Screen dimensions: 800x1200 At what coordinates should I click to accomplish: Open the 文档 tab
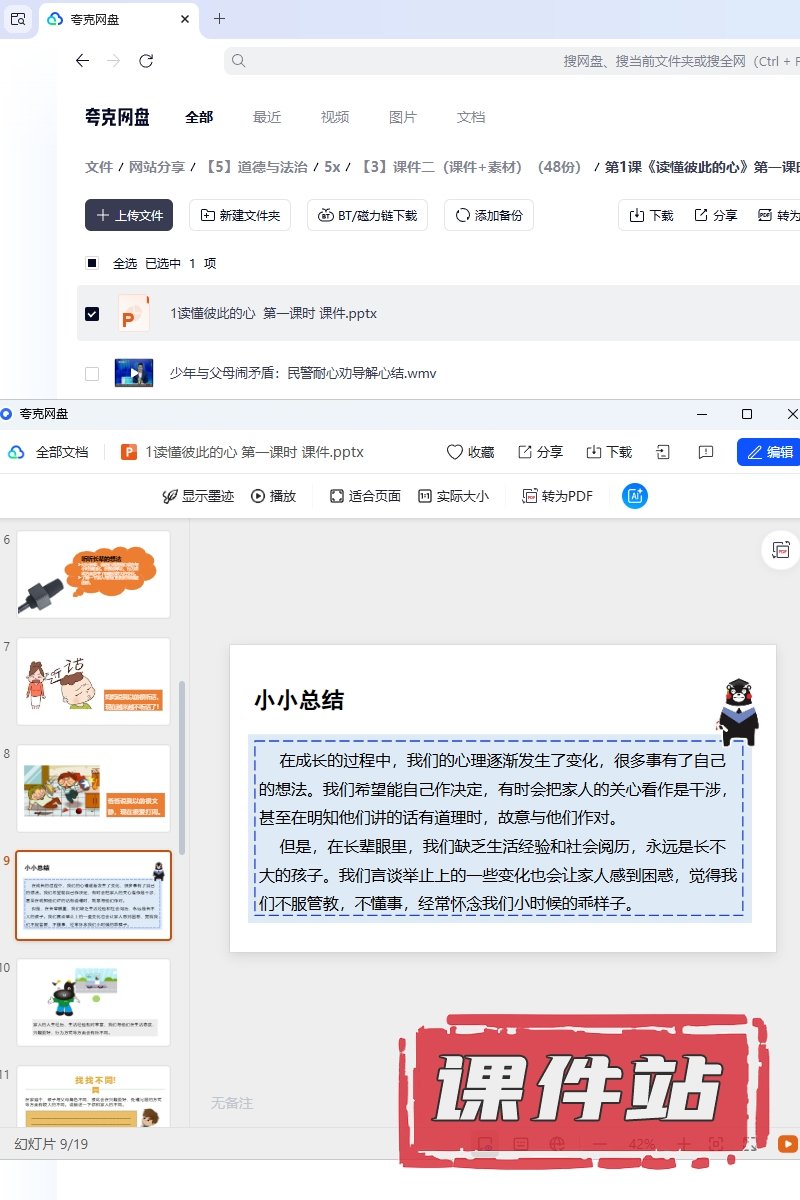click(471, 117)
